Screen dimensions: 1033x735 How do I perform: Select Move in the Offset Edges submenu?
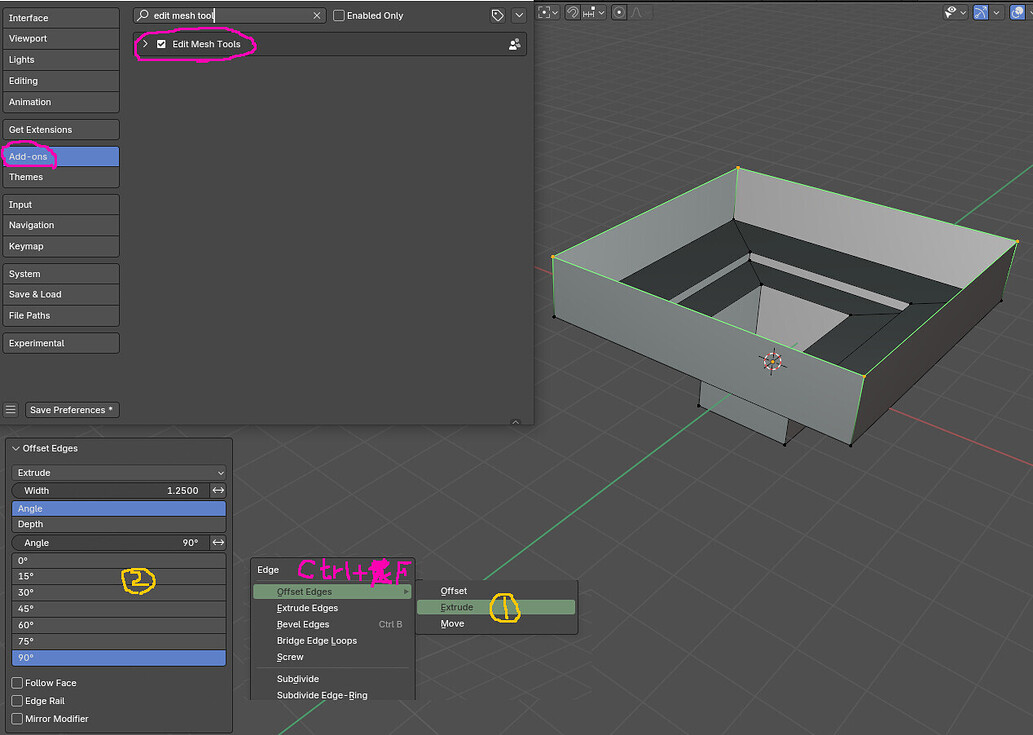coord(496,624)
